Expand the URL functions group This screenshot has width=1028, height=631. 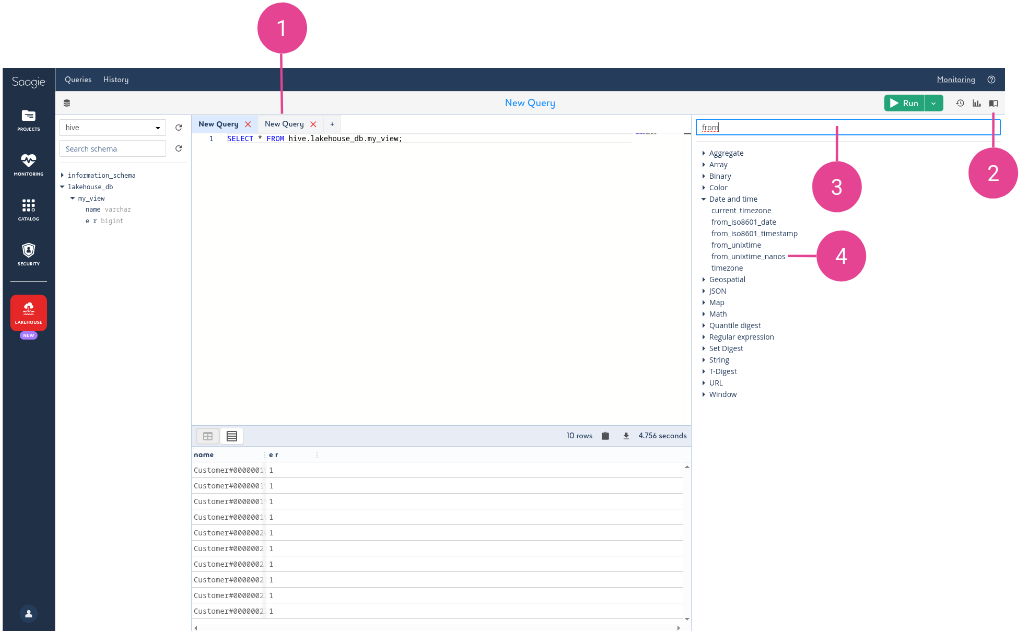[703, 383]
